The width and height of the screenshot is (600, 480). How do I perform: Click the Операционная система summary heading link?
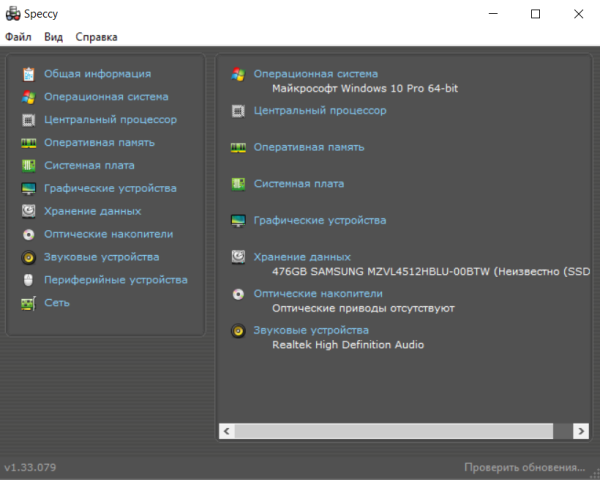(x=316, y=73)
